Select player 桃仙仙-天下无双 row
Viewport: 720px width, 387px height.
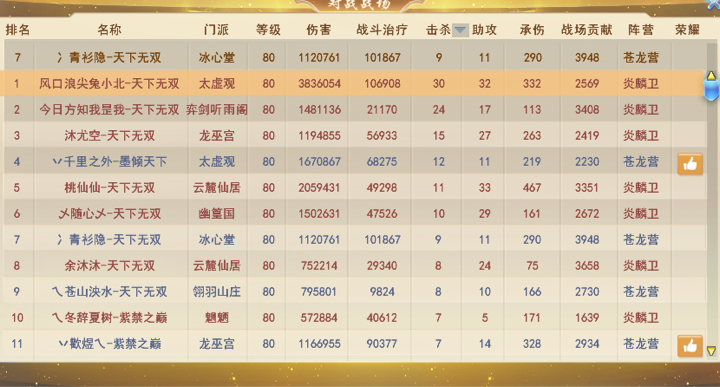click(354, 187)
